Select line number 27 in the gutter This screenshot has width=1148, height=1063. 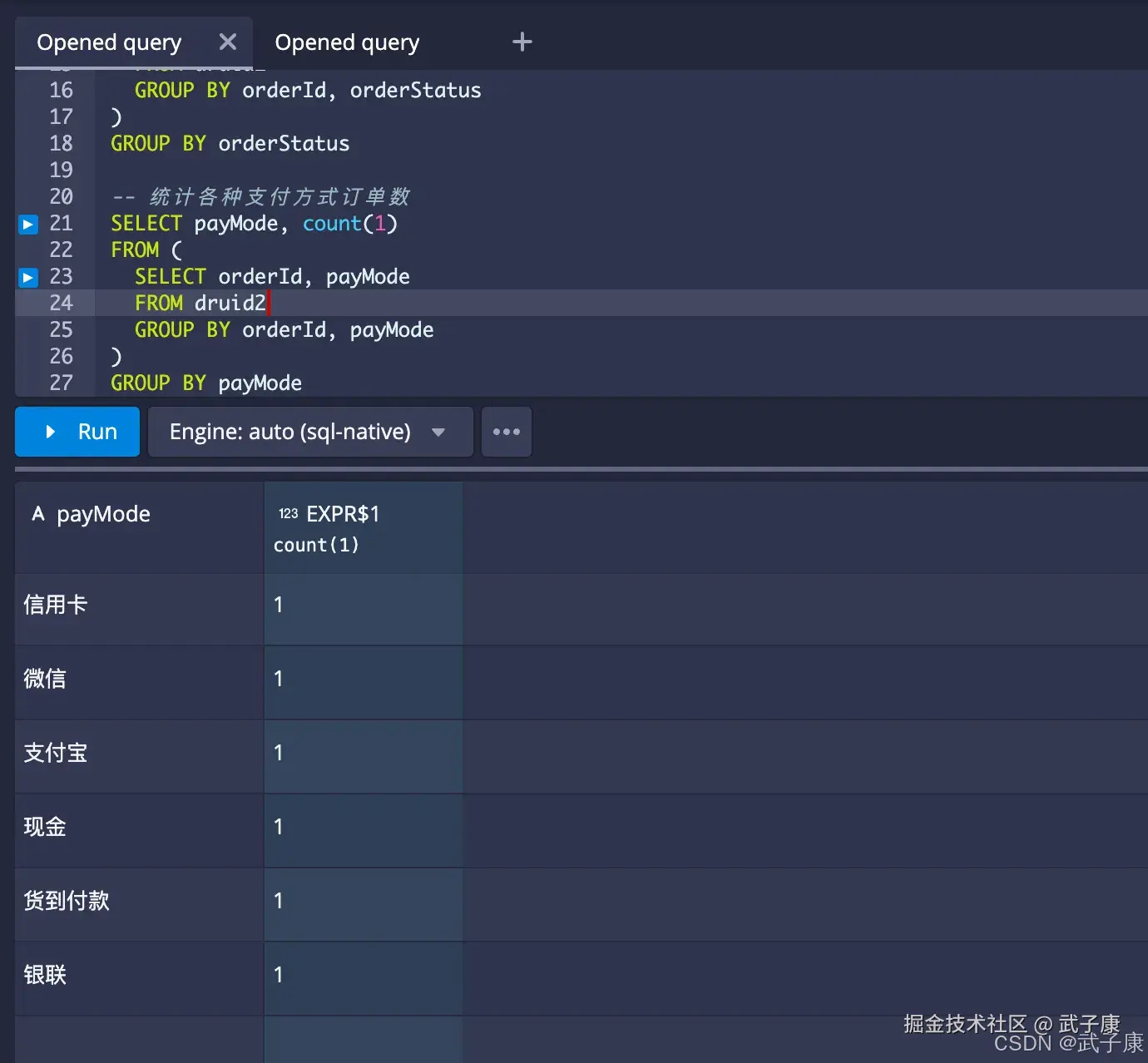62,383
